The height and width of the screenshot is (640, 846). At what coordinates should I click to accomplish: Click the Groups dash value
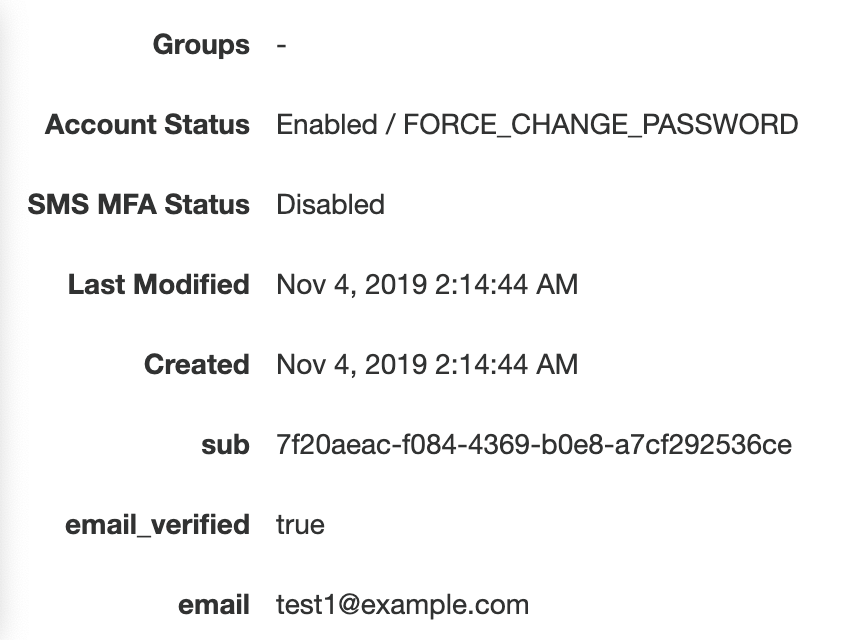point(282,45)
